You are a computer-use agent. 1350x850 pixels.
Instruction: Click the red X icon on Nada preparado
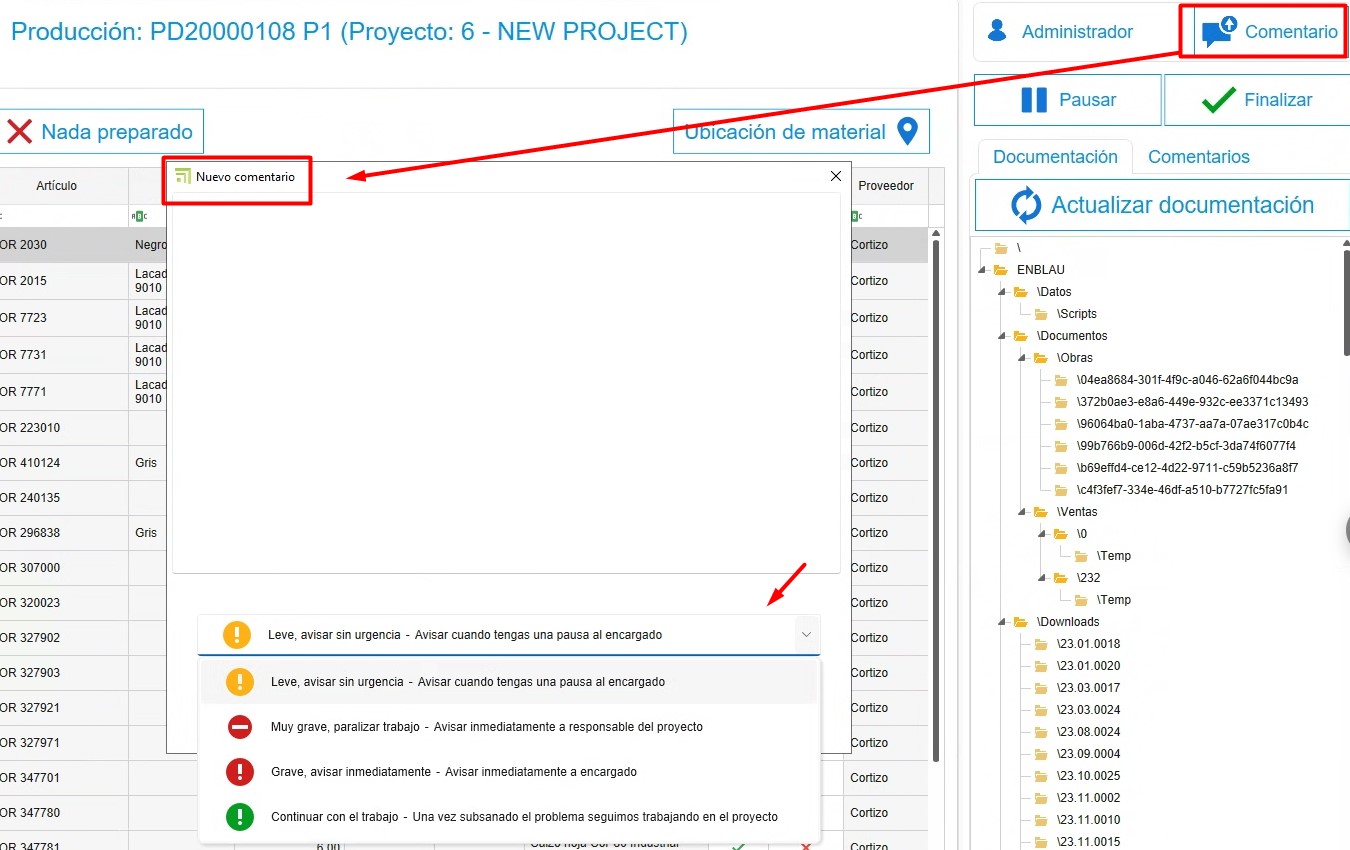(x=19, y=132)
